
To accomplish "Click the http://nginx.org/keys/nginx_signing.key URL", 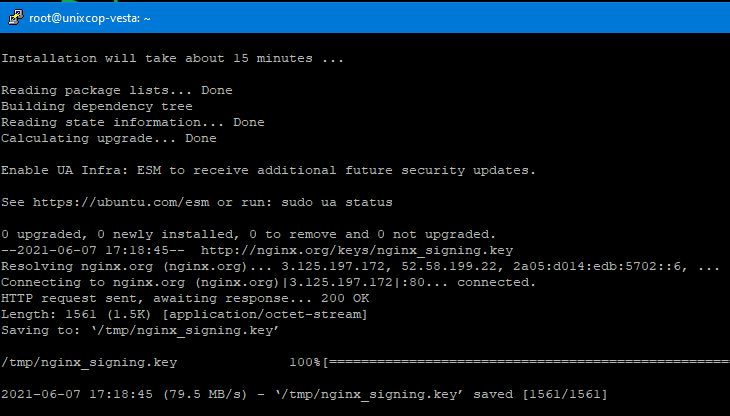I will [357, 250].
